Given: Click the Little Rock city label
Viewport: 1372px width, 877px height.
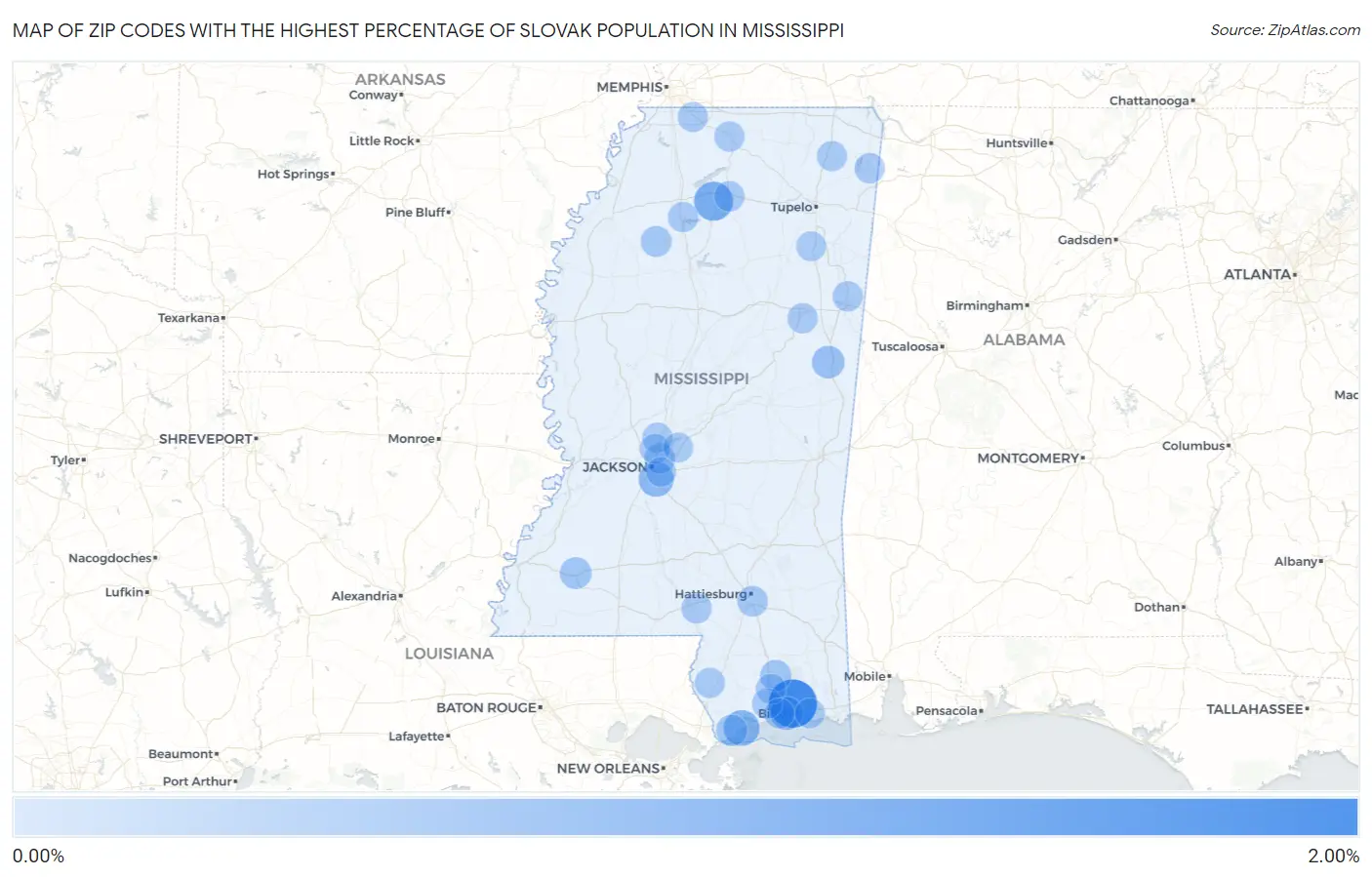Looking at the screenshot, I should click(x=382, y=140).
